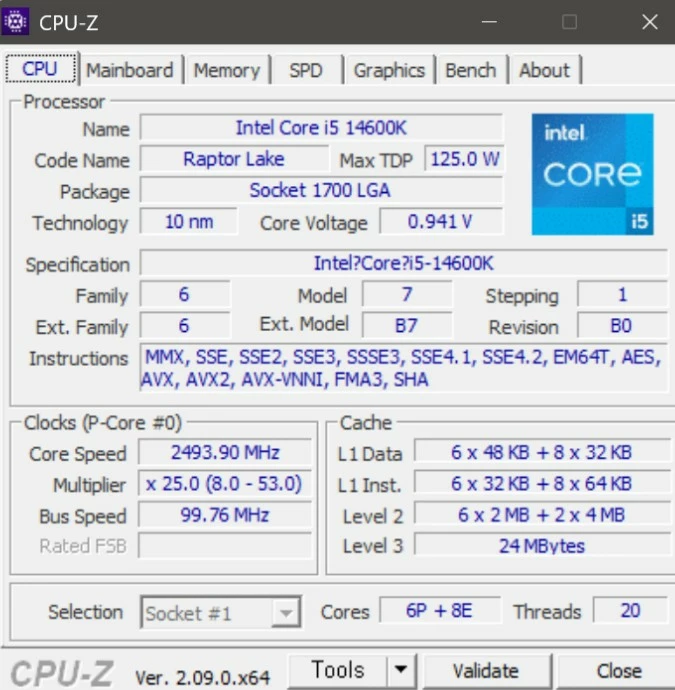
Task: Click the Stepping value 1
Action: 621,294
